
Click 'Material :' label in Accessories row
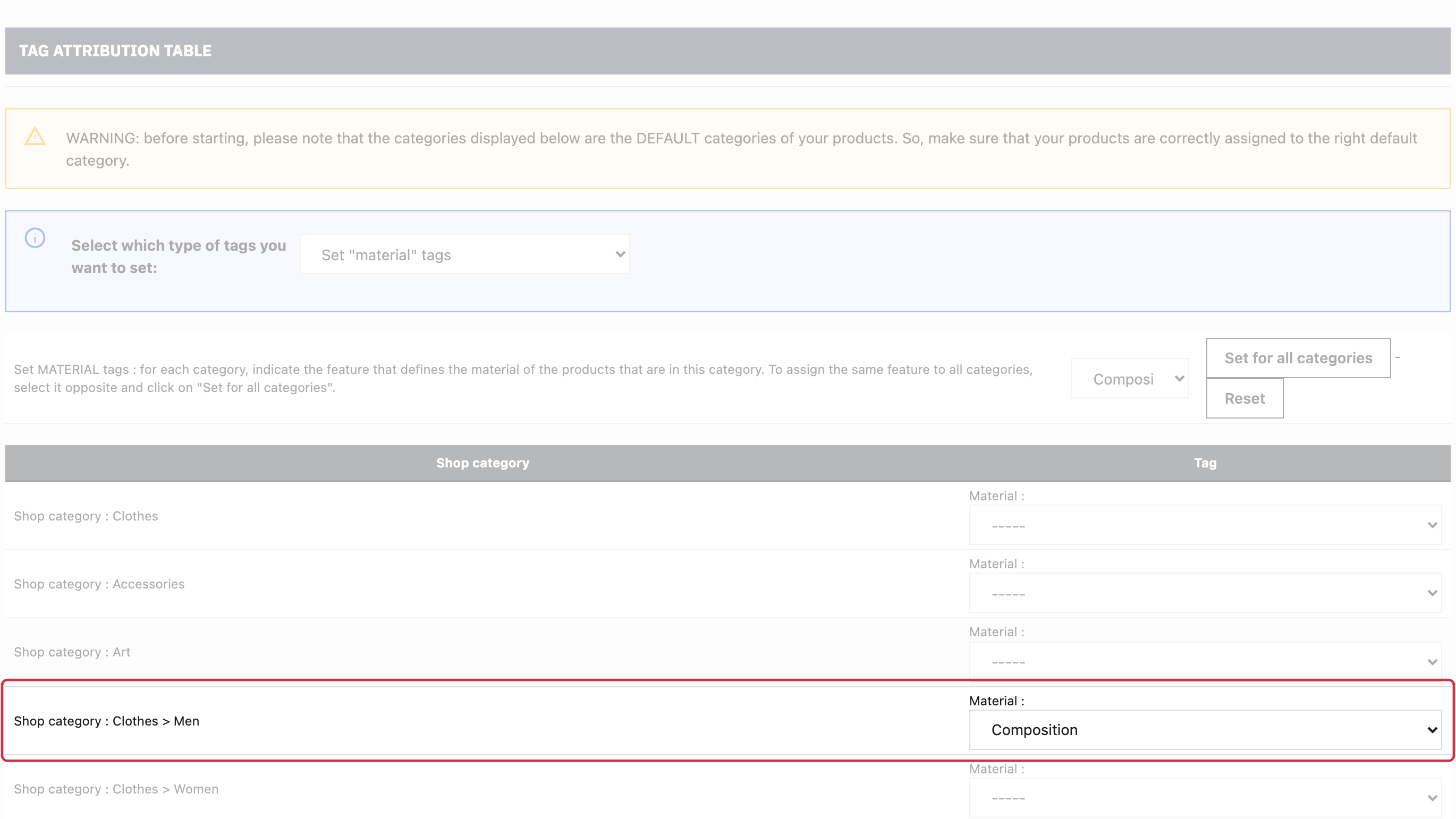(x=996, y=564)
